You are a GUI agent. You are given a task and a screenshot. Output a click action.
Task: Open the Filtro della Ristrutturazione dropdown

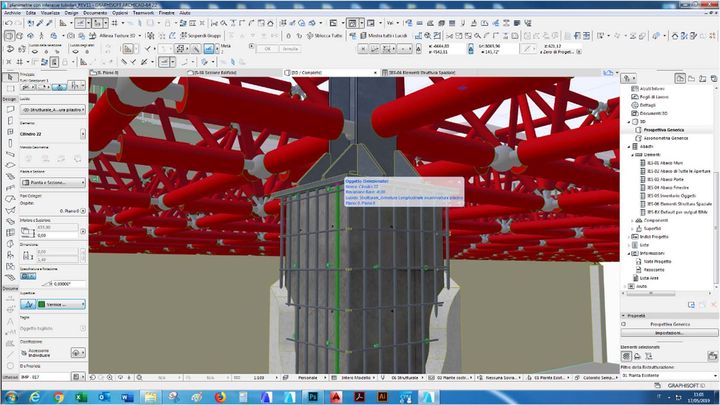point(669,376)
